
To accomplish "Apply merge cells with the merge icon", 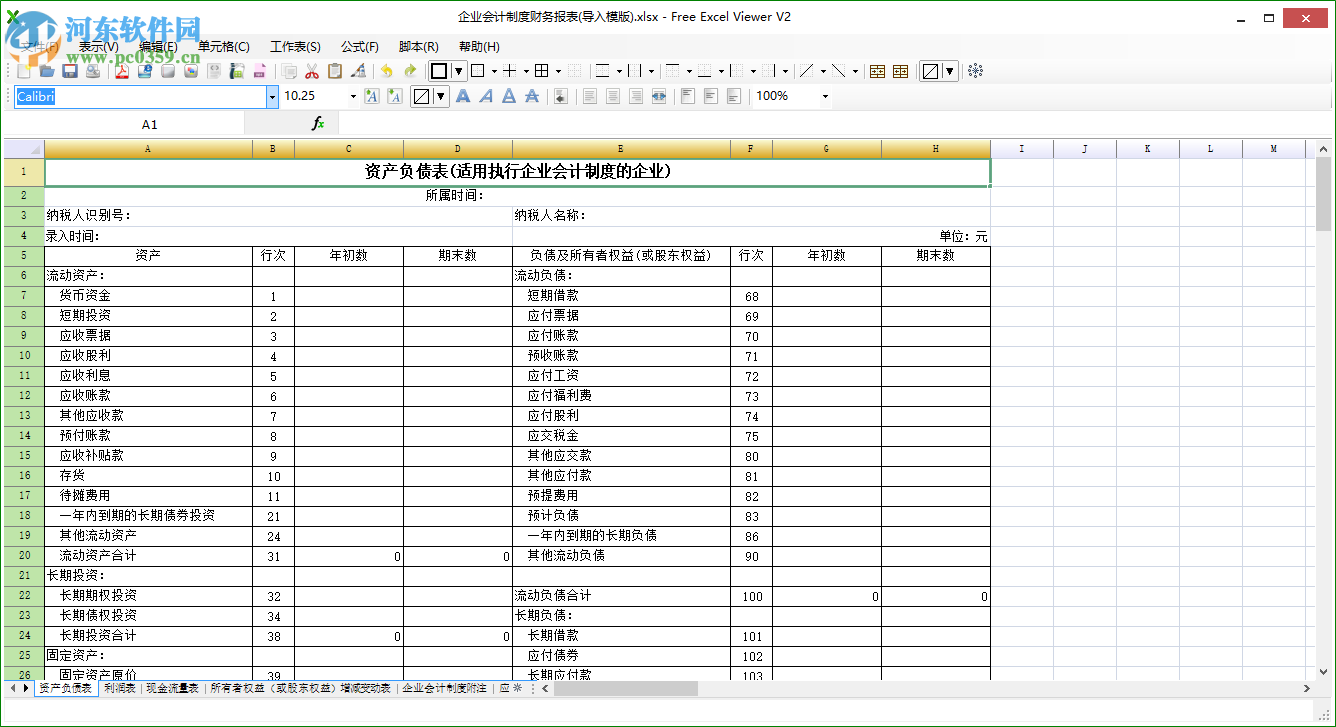I will (878, 70).
